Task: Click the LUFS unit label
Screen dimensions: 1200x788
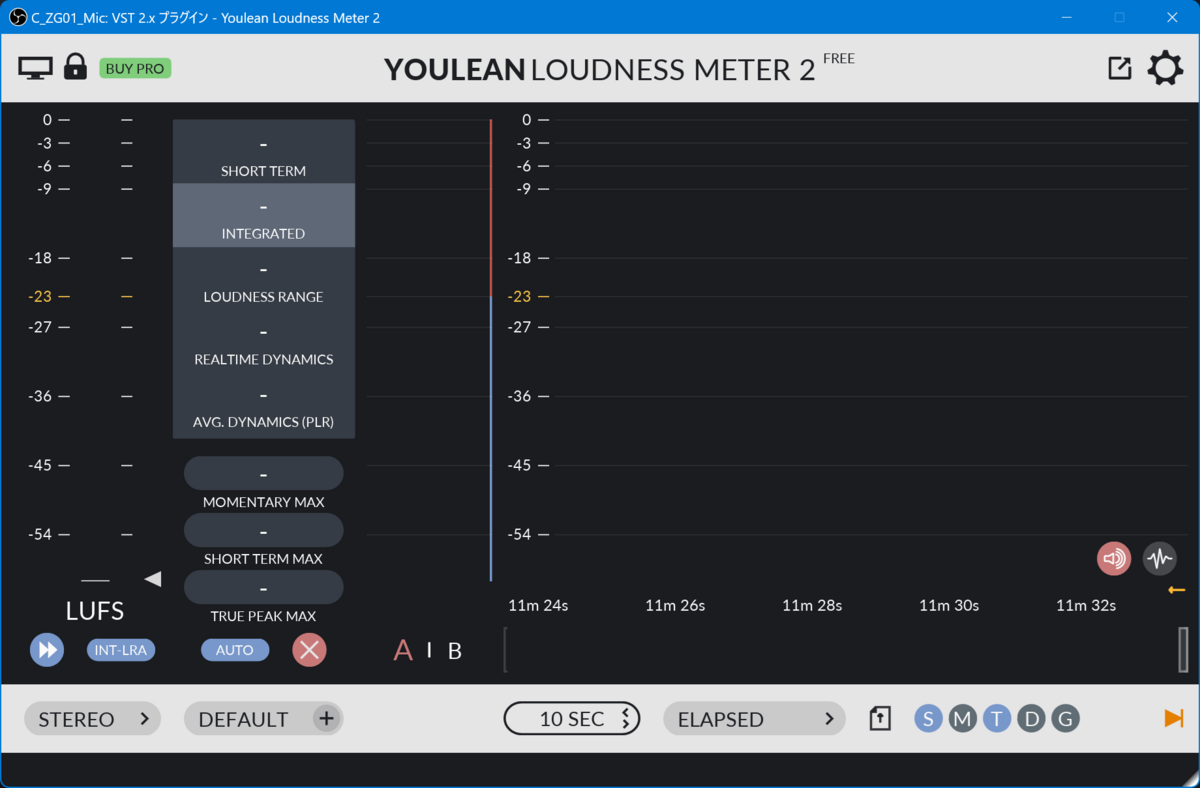Action: coord(95,611)
